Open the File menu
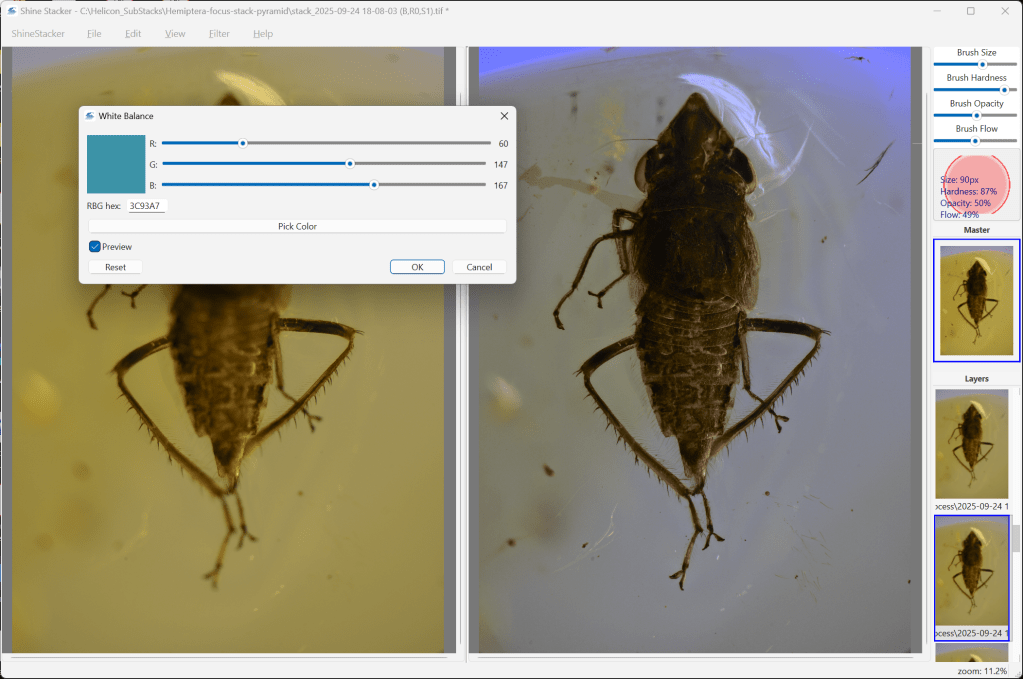 [94, 34]
